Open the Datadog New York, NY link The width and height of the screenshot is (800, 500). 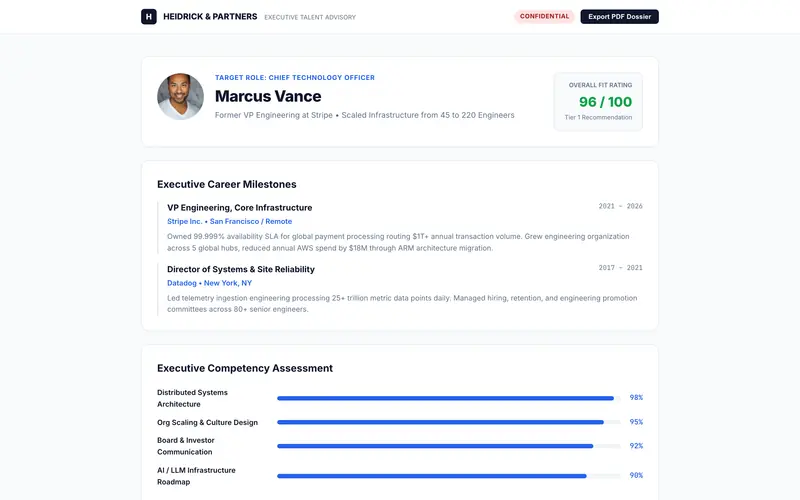click(x=209, y=283)
